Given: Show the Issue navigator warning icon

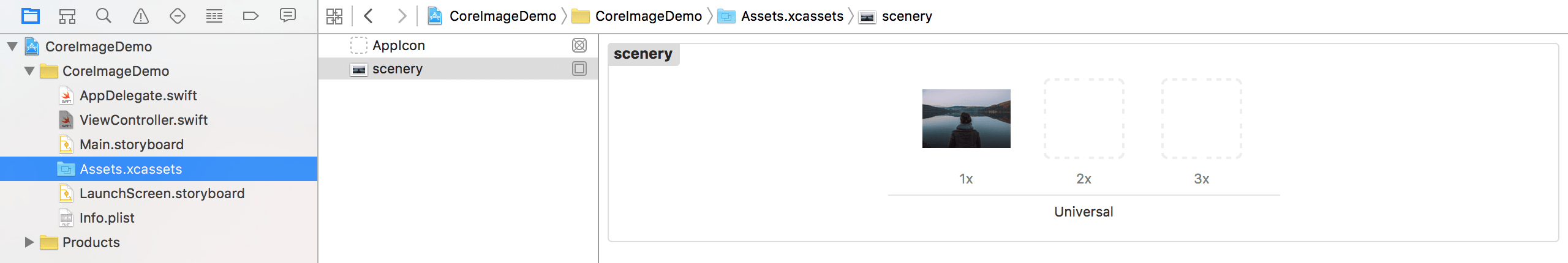Looking at the screenshot, I should pyautogui.click(x=141, y=16).
